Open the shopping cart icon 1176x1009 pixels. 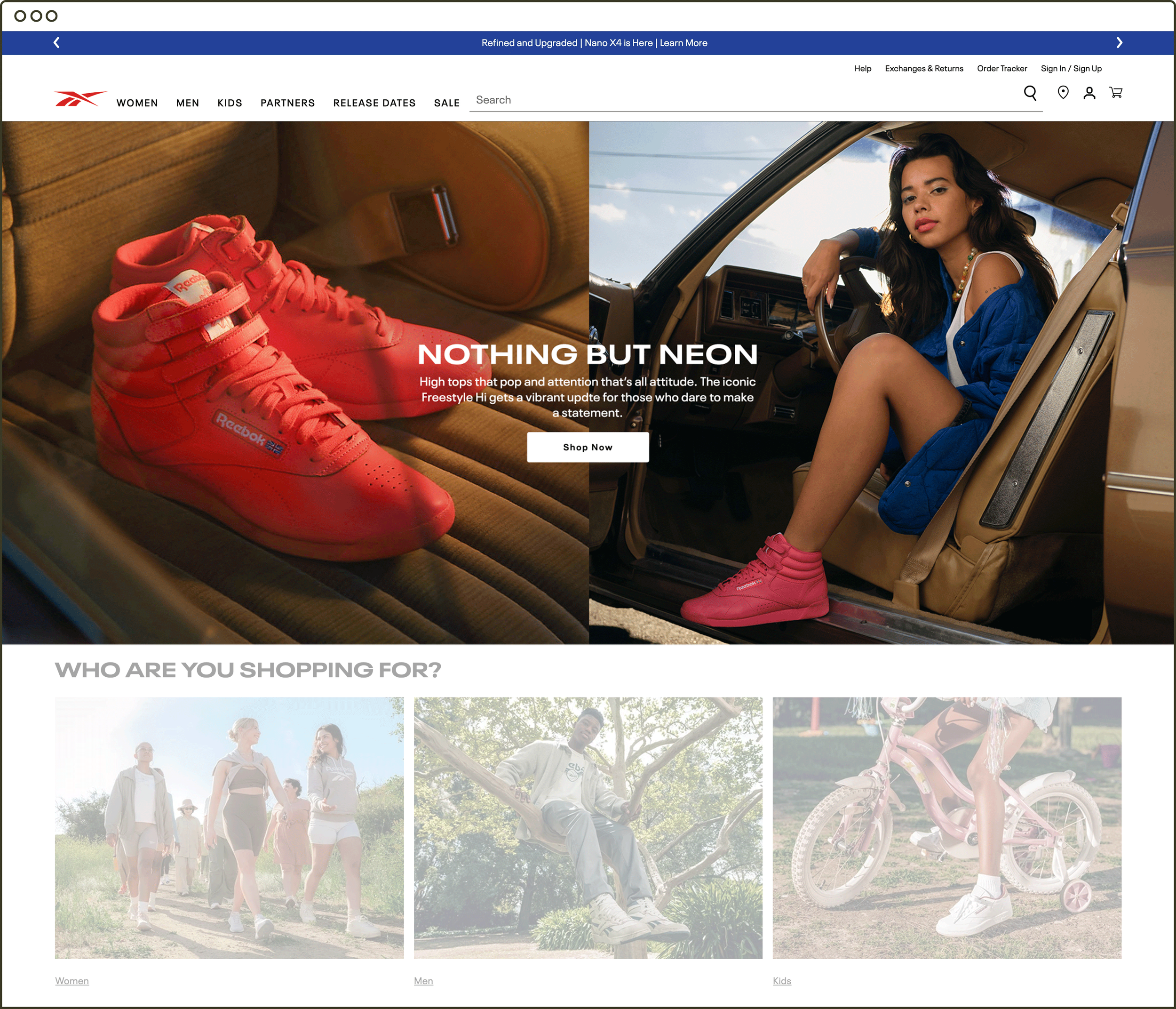pyautogui.click(x=1116, y=93)
